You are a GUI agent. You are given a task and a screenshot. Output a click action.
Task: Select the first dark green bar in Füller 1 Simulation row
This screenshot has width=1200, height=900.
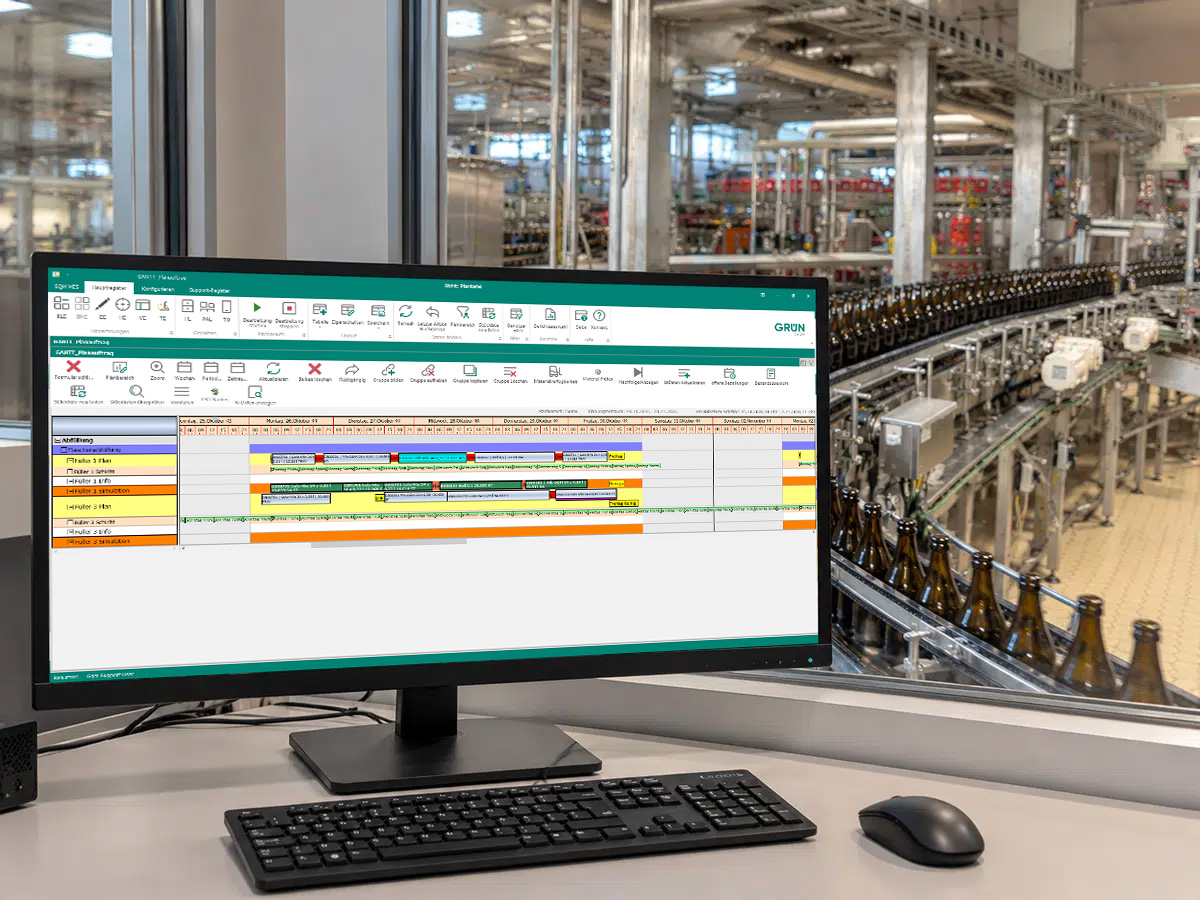tap(307, 487)
